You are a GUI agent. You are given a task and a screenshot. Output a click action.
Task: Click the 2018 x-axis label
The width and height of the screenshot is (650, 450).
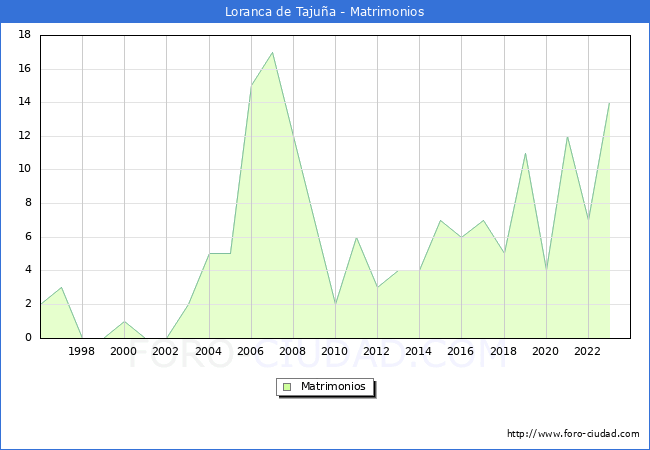[504, 351]
